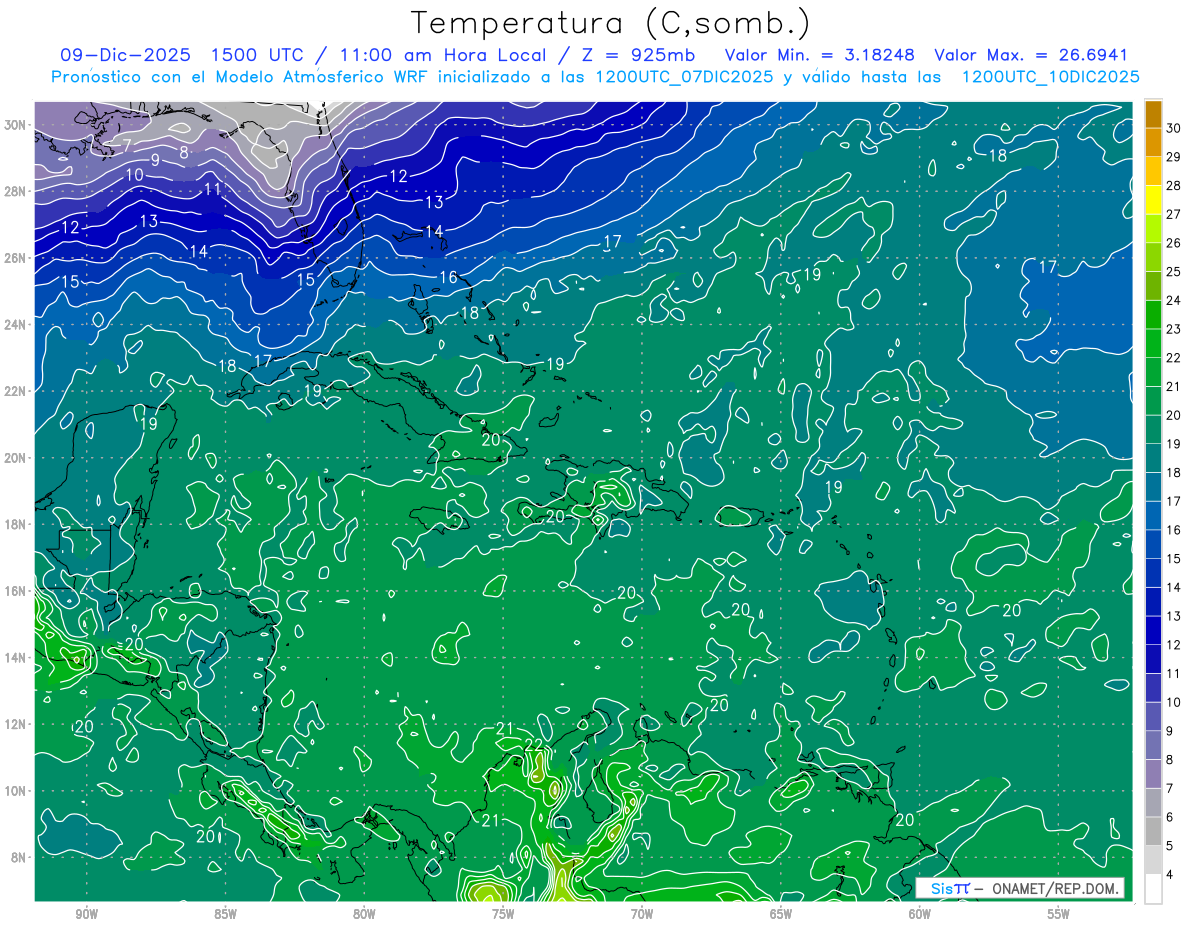1200x927 pixels.
Task: Click the 85W longitude axis label
Action: point(226,914)
